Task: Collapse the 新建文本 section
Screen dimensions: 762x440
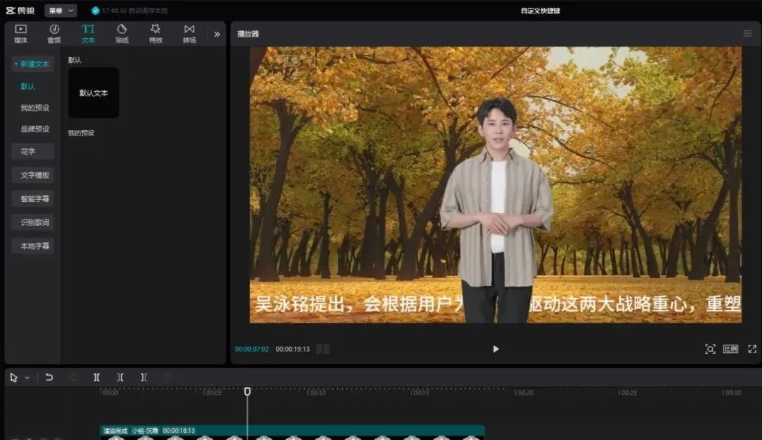Action: [x=32, y=64]
